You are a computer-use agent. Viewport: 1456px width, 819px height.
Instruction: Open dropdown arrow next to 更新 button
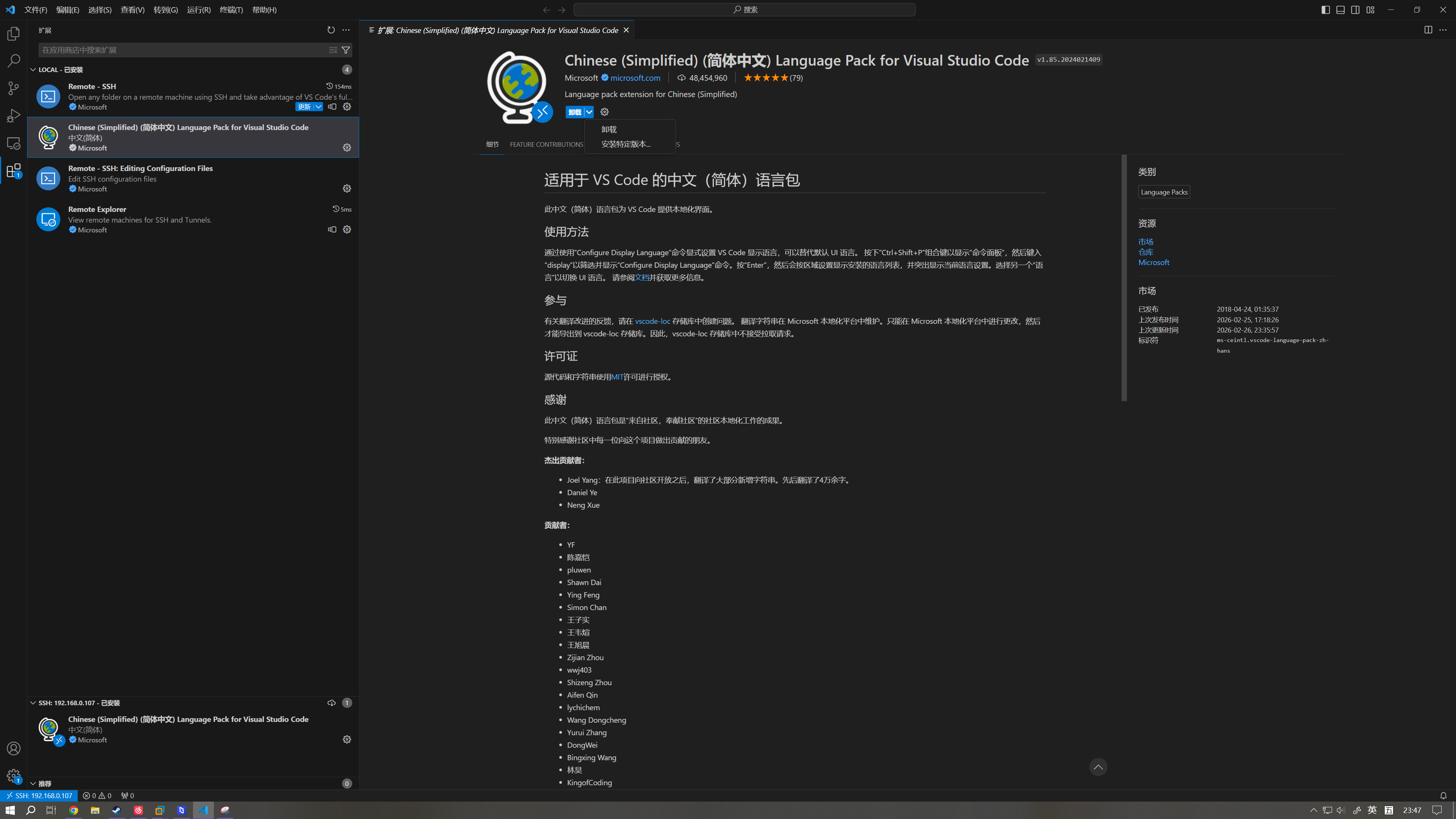click(x=319, y=107)
